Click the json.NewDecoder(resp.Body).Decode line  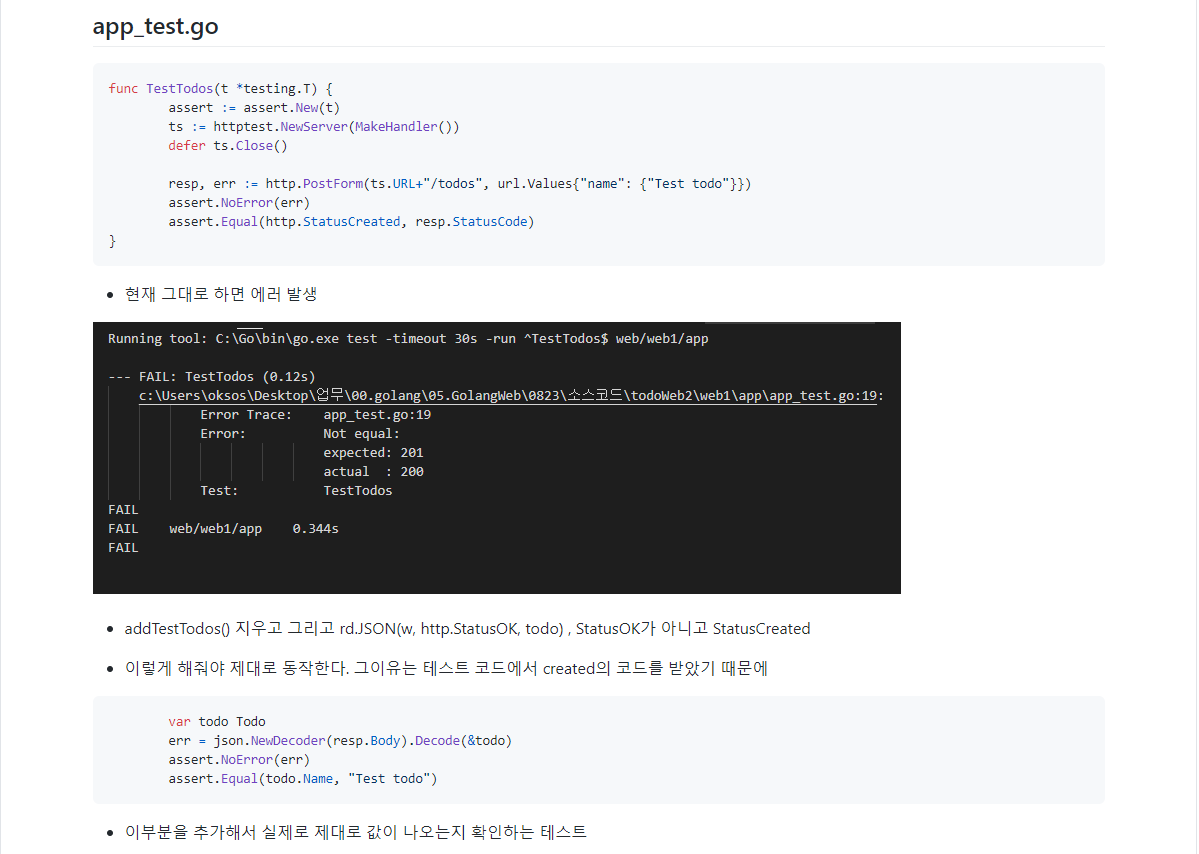point(340,741)
